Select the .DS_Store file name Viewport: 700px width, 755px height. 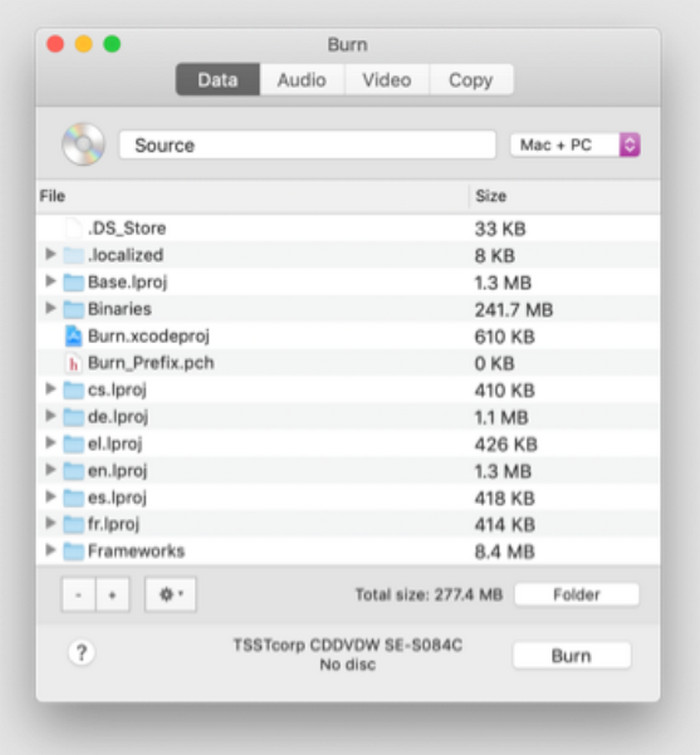pos(127,228)
